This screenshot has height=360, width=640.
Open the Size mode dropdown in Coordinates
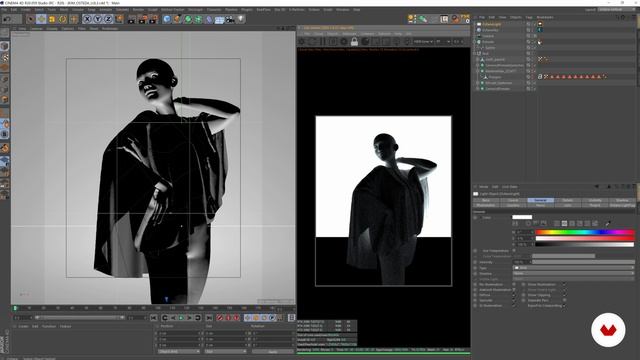225,351
